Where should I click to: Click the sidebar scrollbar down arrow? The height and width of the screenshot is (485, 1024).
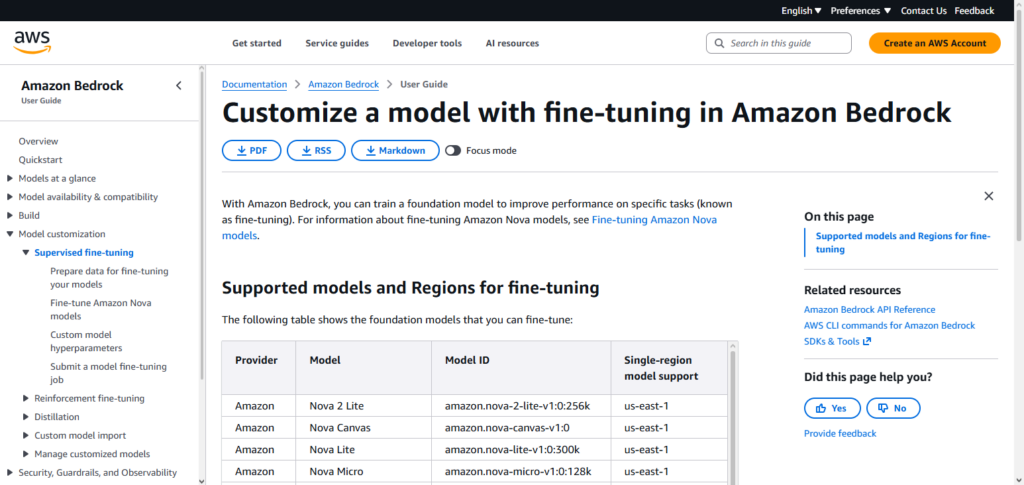coord(201,480)
